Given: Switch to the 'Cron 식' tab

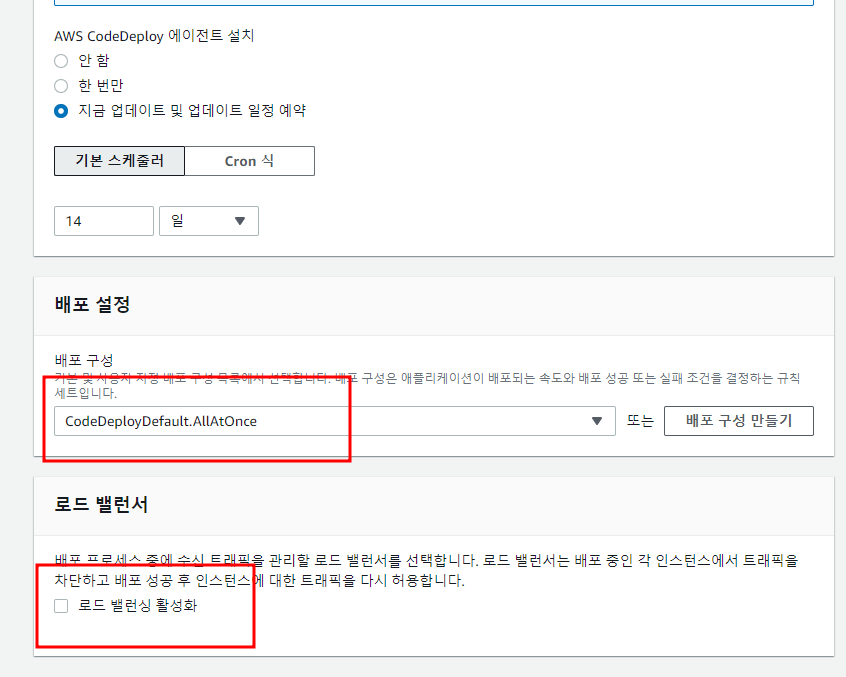Looking at the screenshot, I should tap(249, 161).
